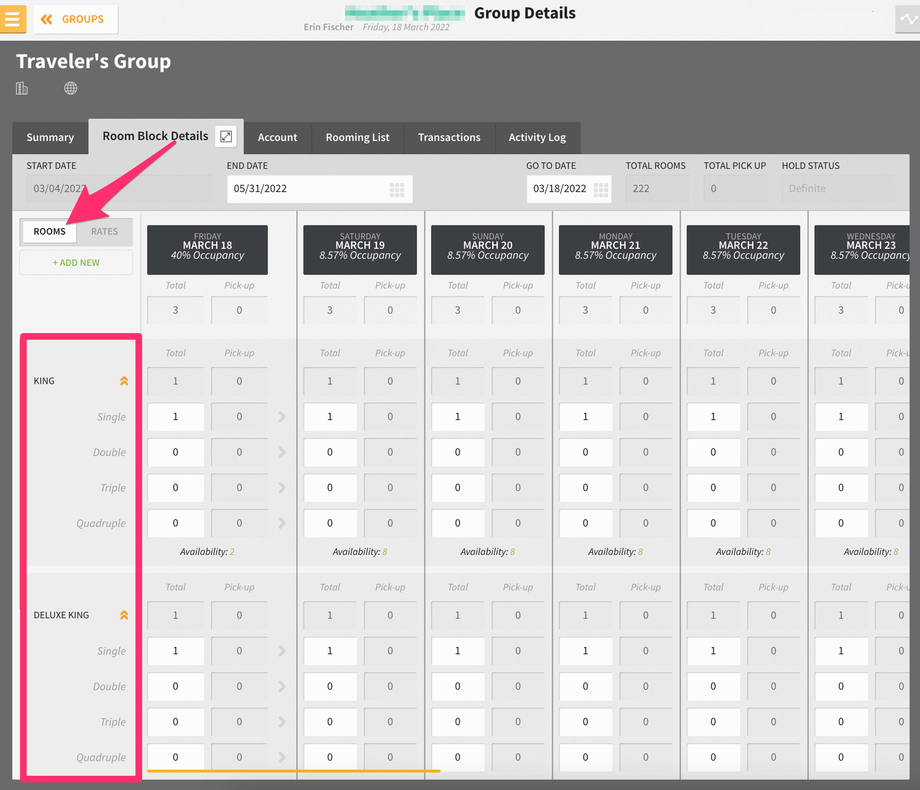Select the Monday March 21 date header

tap(615, 249)
